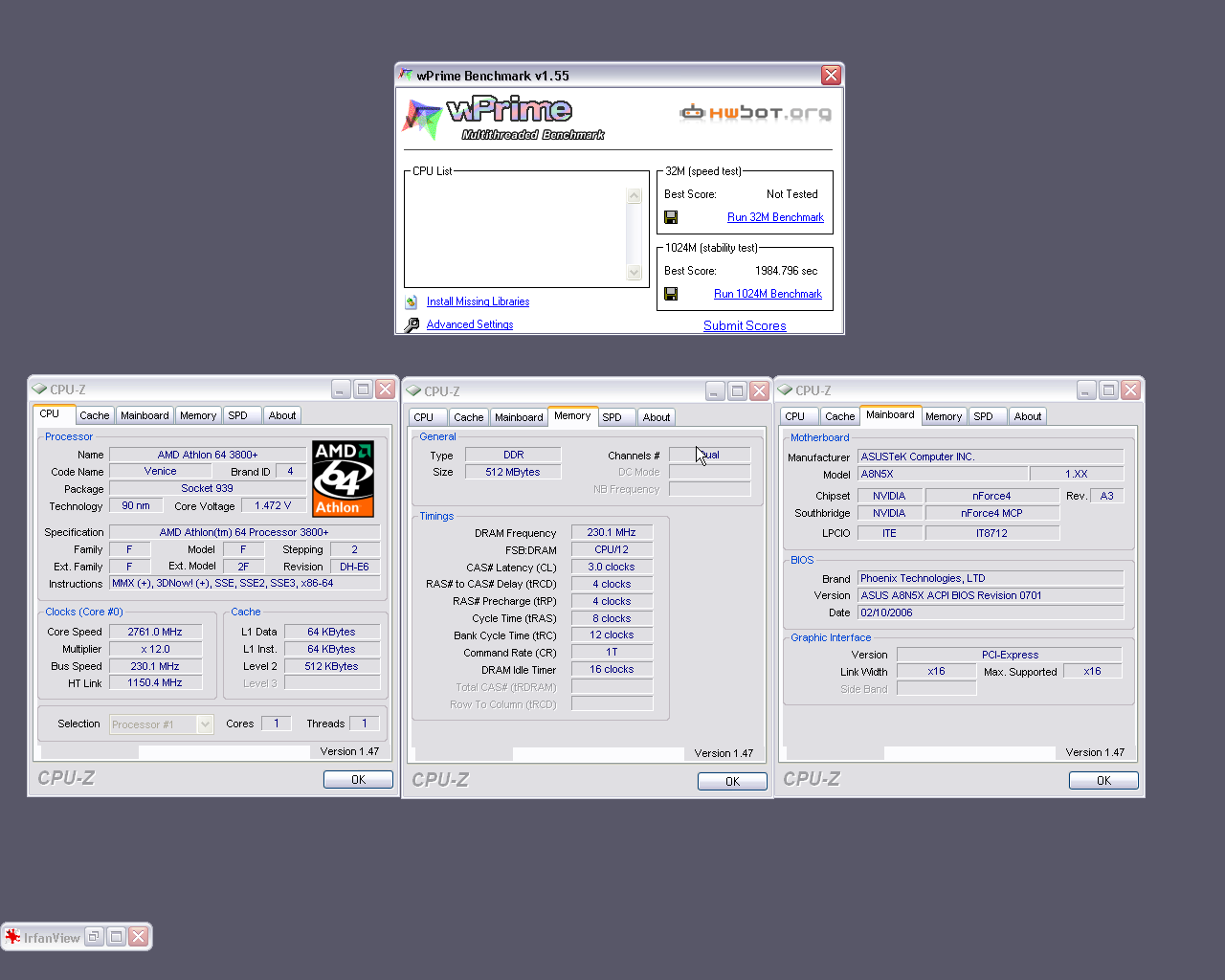Viewport: 1225px width, 980px height.
Task: Click the title icon of the middle CPU-Z window
Action: [x=413, y=390]
